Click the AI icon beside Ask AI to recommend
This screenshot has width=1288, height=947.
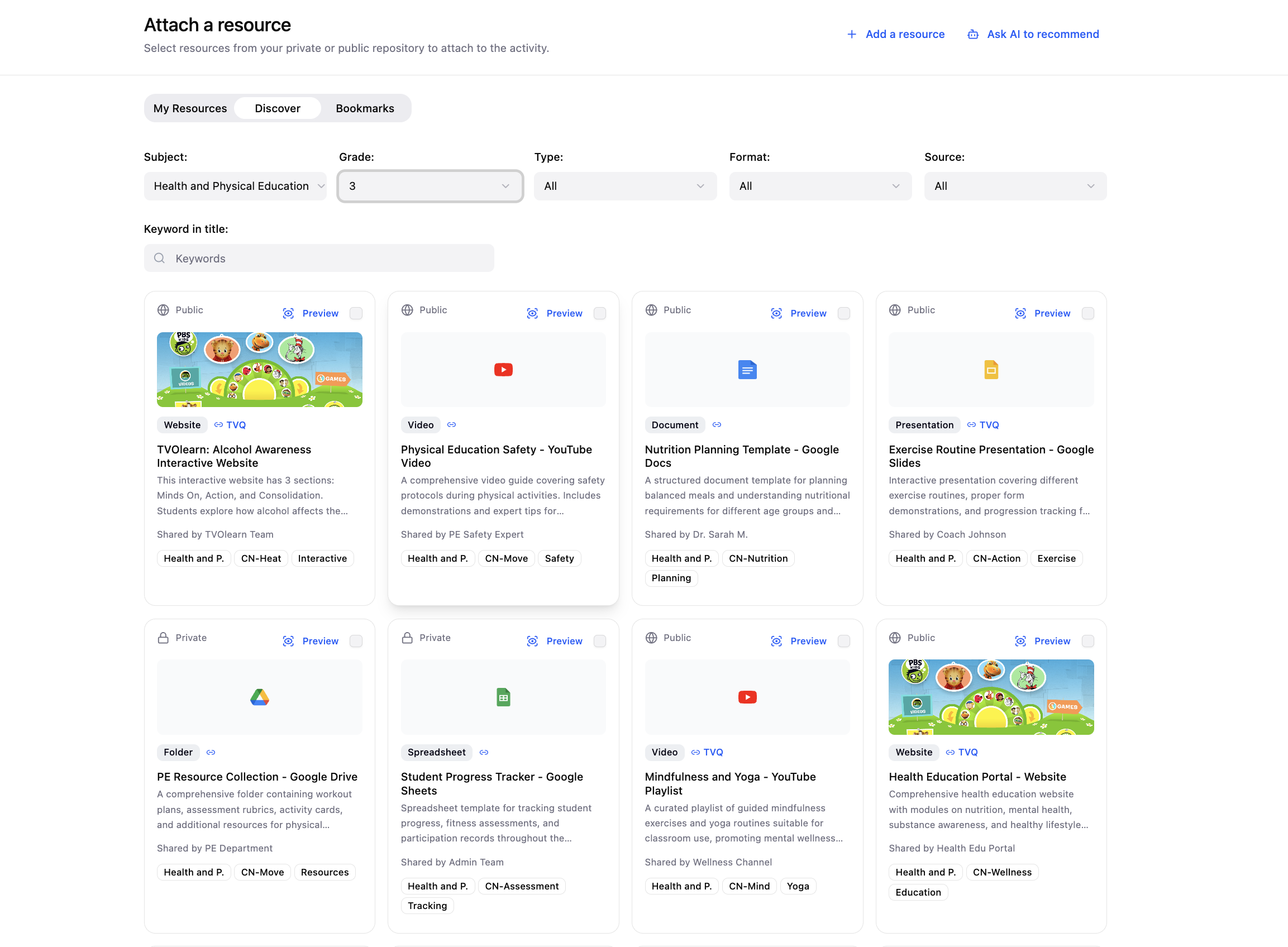972,34
